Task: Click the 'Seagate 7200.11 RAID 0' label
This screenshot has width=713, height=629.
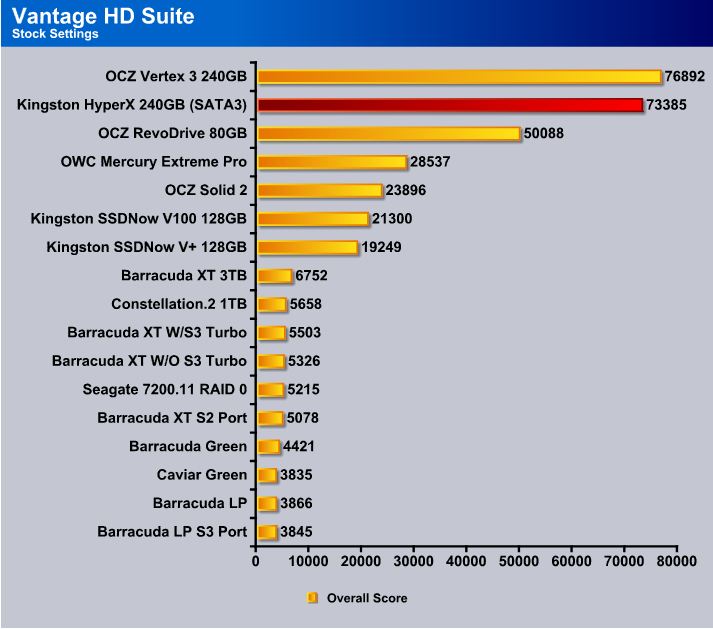Action: (165, 389)
